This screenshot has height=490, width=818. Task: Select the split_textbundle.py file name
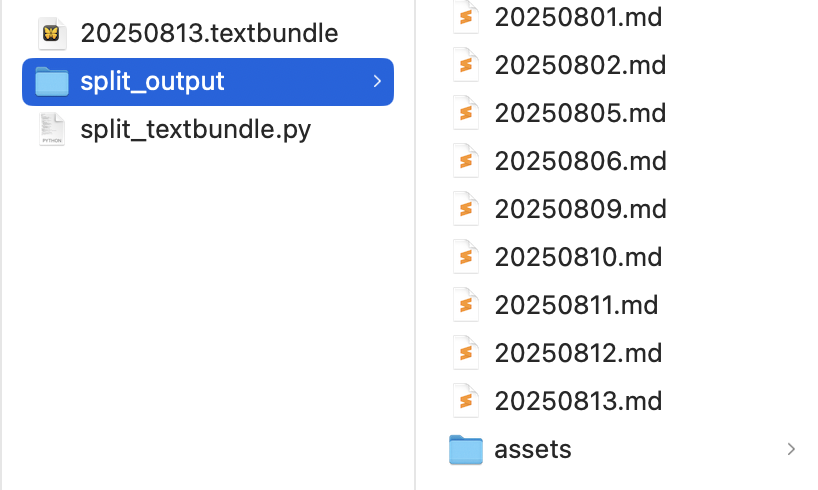click(x=196, y=129)
